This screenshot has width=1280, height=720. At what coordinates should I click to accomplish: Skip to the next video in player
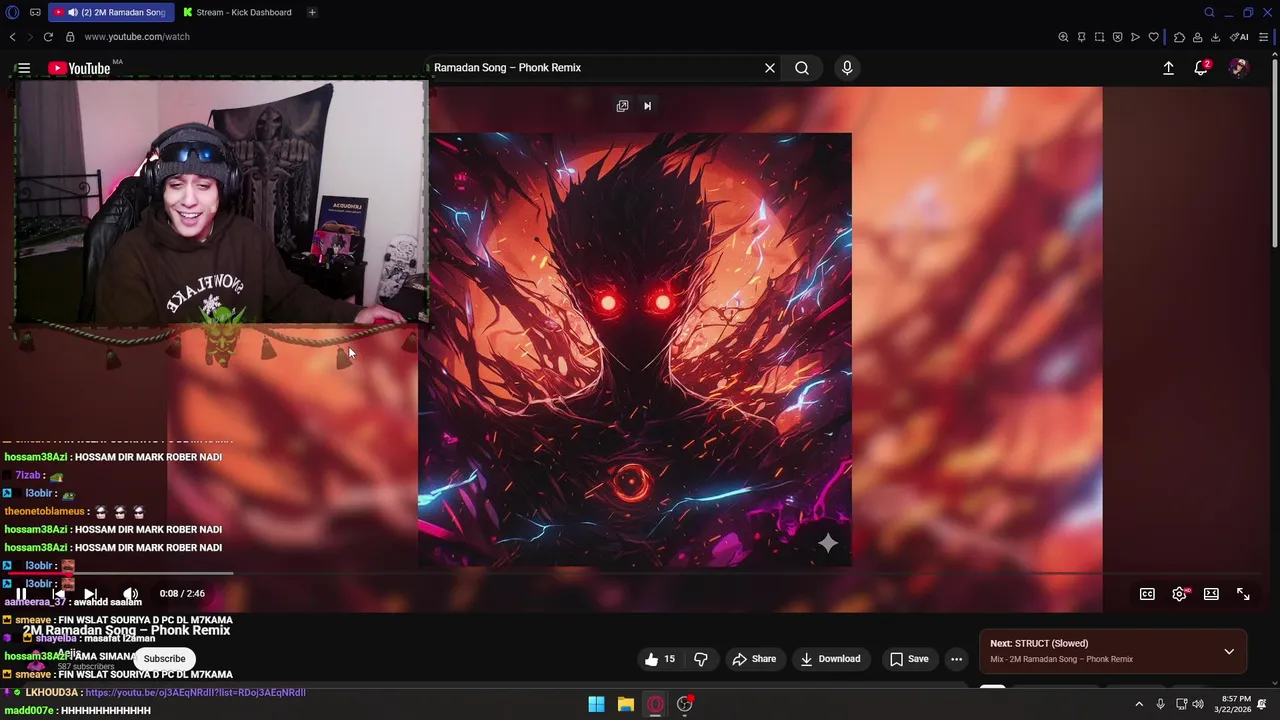click(x=90, y=594)
